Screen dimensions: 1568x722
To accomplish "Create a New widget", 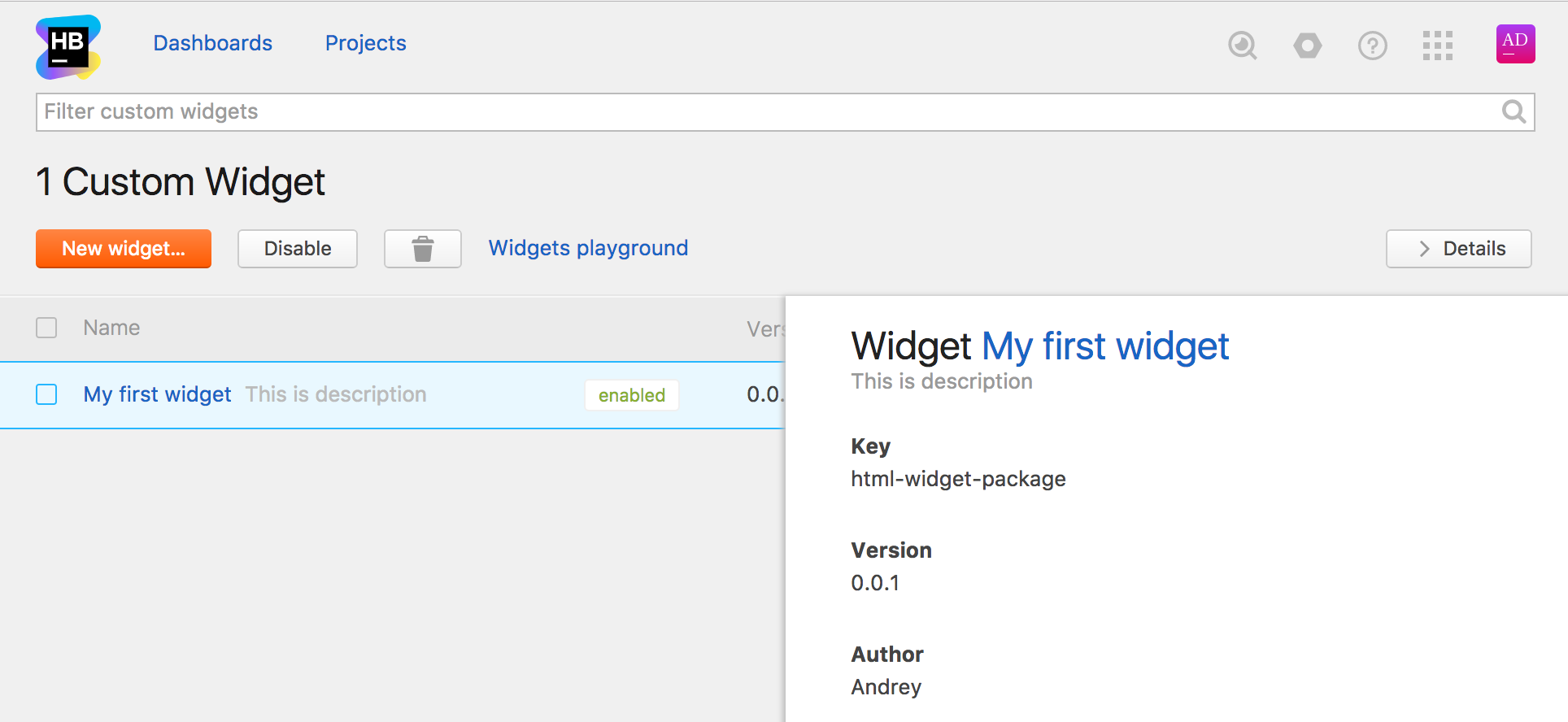I will pos(124,249).
